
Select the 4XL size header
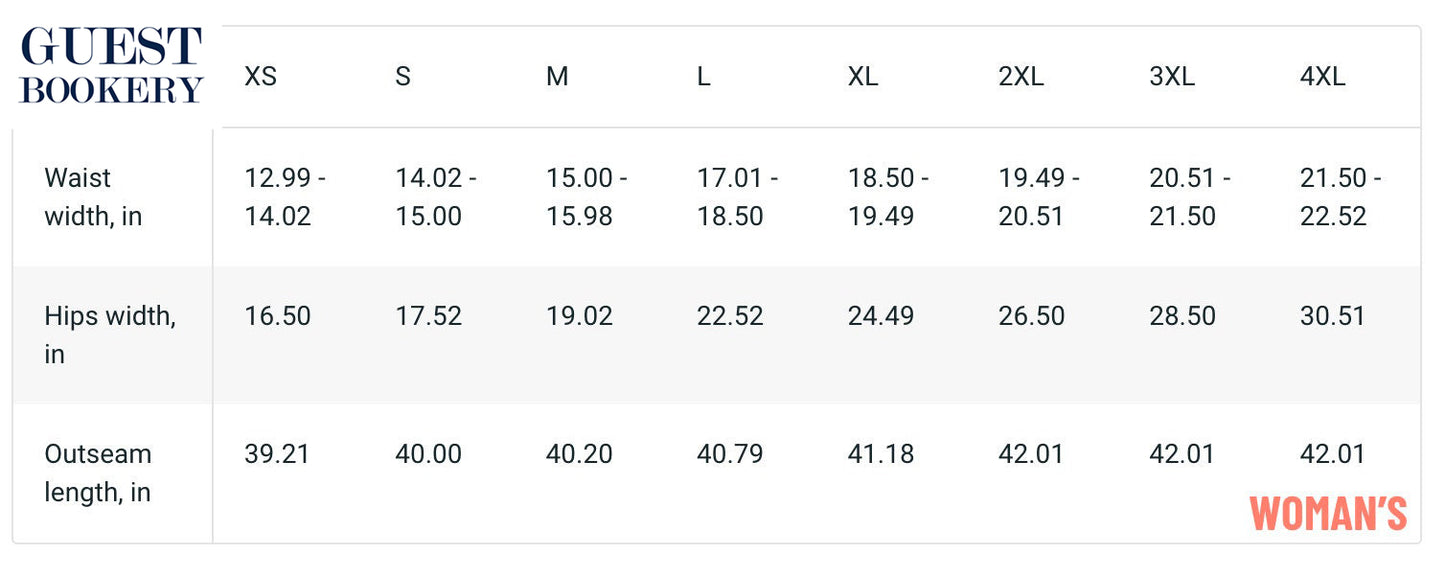(x=1323, y=77)
